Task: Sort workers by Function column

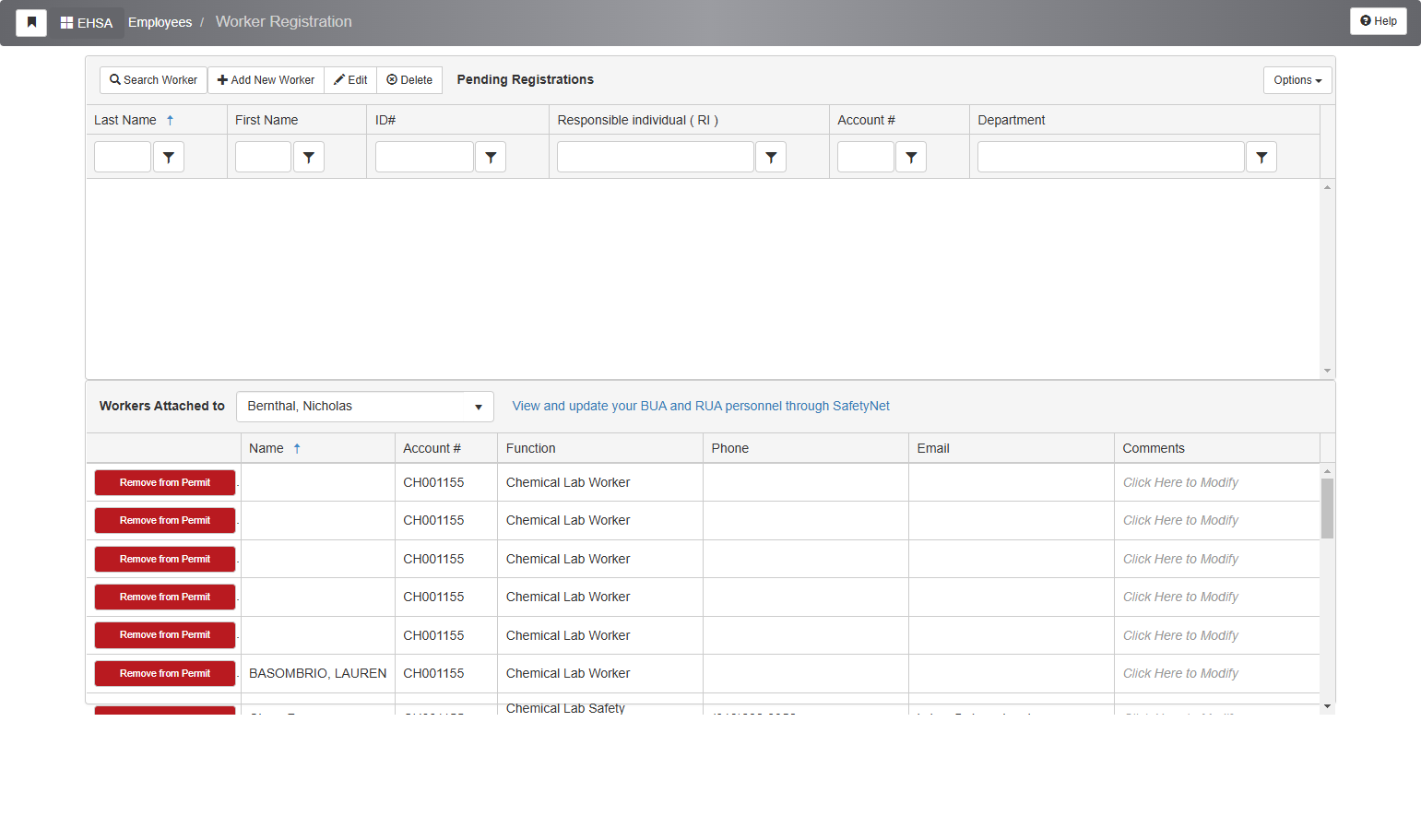Action: 531,448
